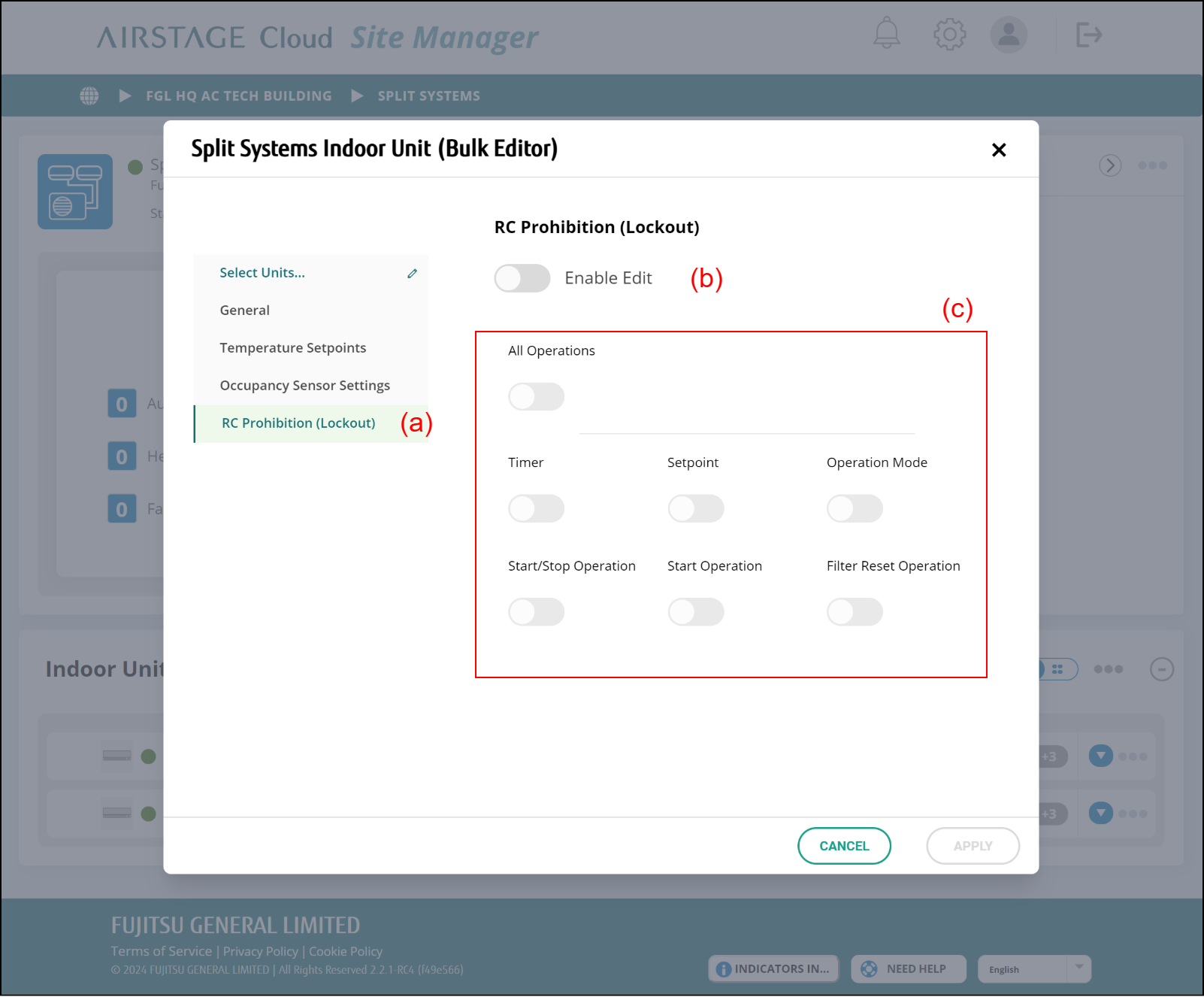The width and height of the screenshot is (1204, 997).
Task: Open the Occupancy Sensor Settings section
Action: click(x=304, y=386)
